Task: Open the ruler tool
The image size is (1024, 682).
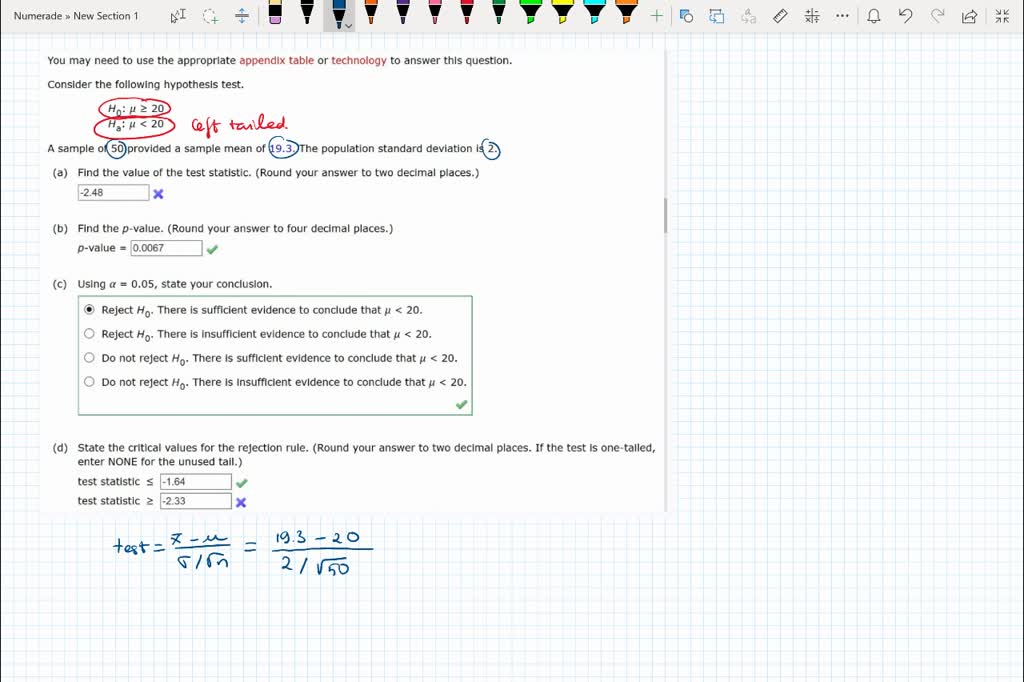Action: click(x=781, y=16)
